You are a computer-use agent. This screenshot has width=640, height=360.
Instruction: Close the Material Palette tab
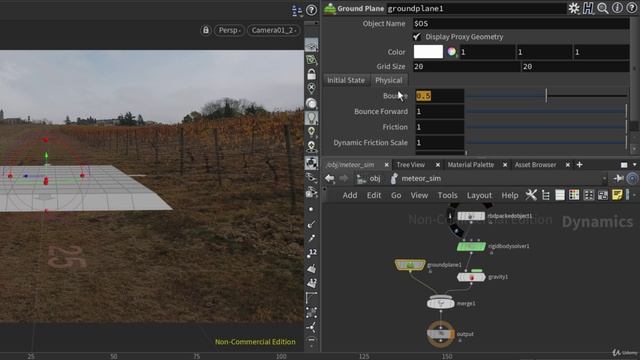[505, 165]
